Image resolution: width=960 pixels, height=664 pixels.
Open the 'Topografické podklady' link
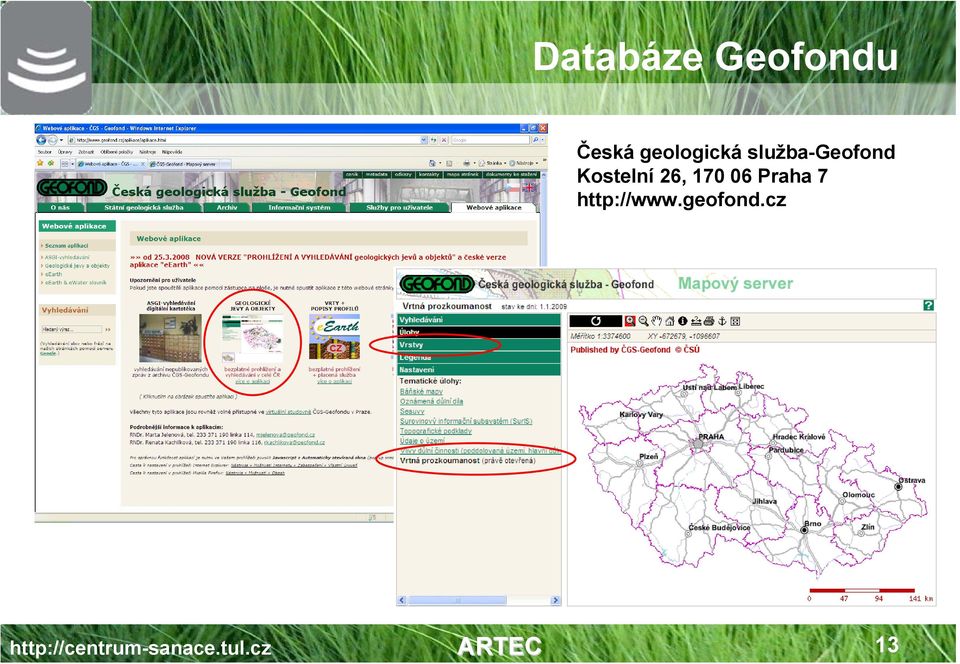click(x=436, y=431)
